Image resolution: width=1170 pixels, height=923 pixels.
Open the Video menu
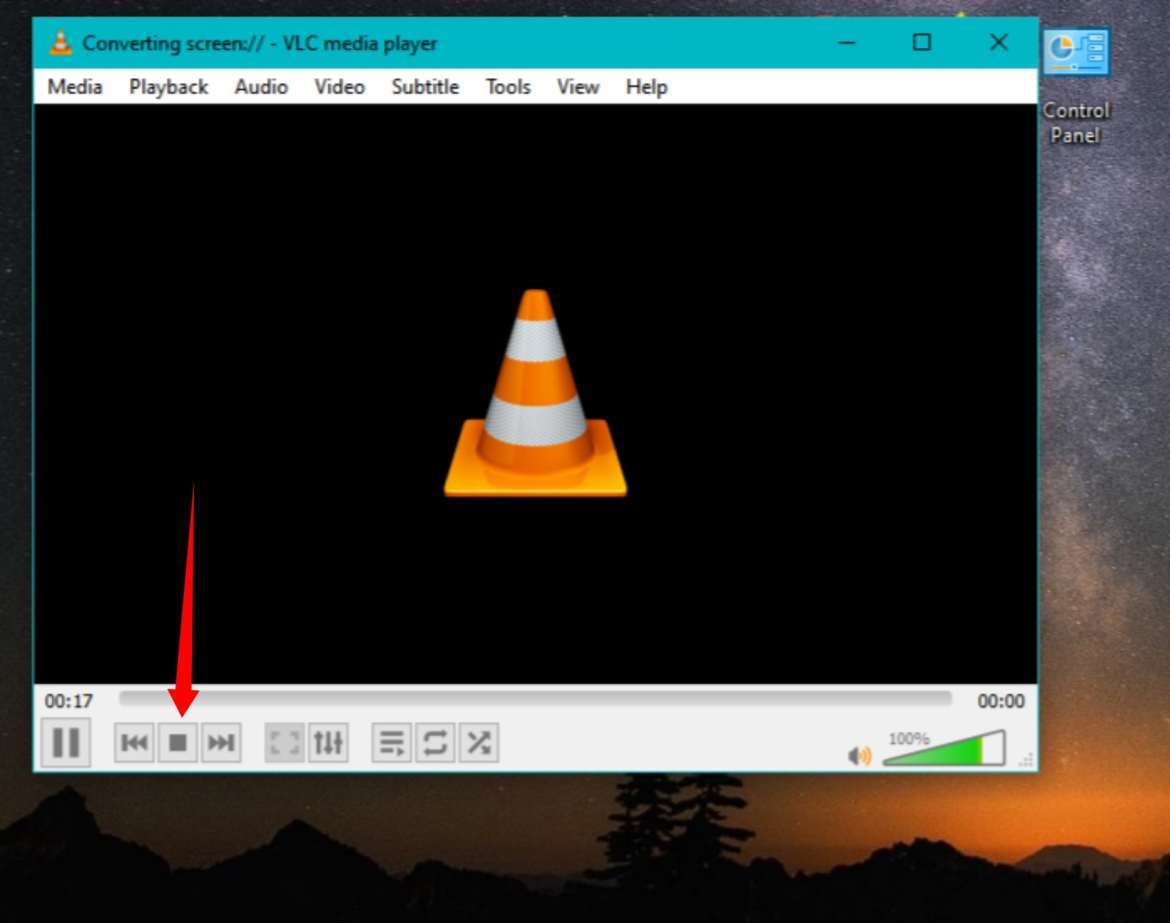[340, 87]
